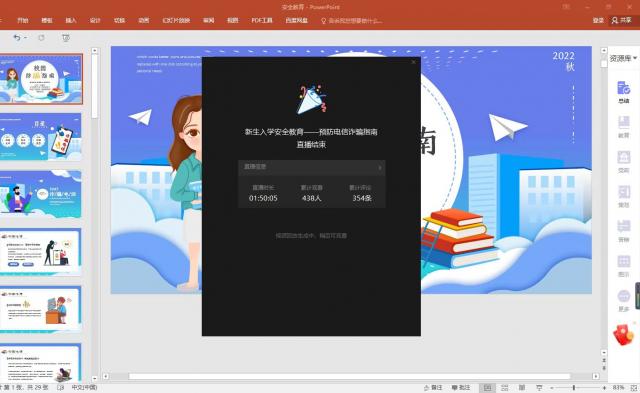Image resolution: width=640 pixels, height=393 pixels.
Task: Click the 更多 more icon in sidebar
Action: tap(623, 300)
